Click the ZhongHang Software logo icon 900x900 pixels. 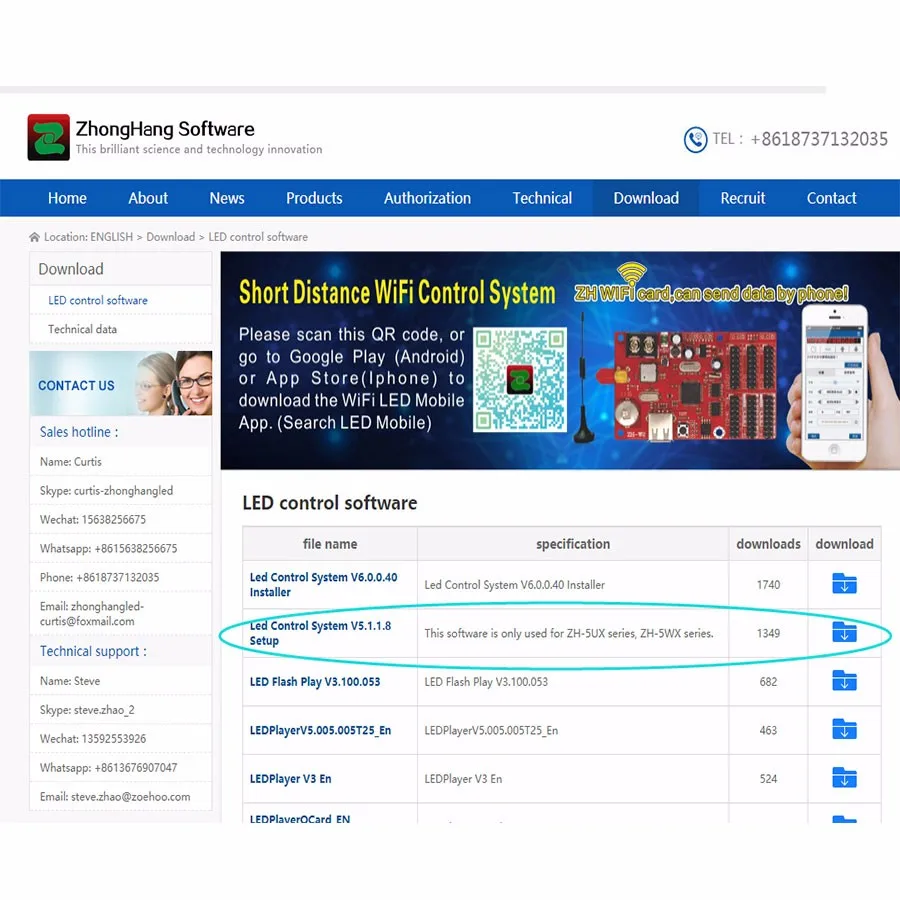[49, 137]
